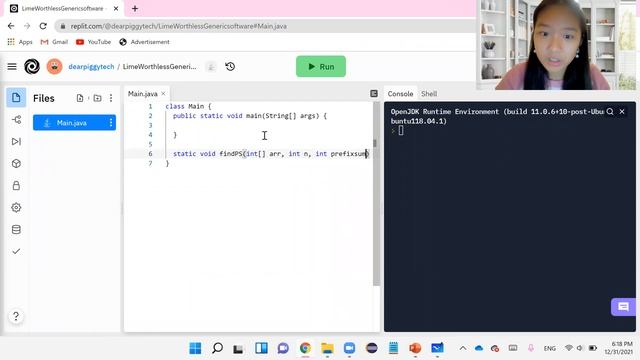Open dearpiggytech profile link
This screenshot has height=360, width=640.
(91, 67)
